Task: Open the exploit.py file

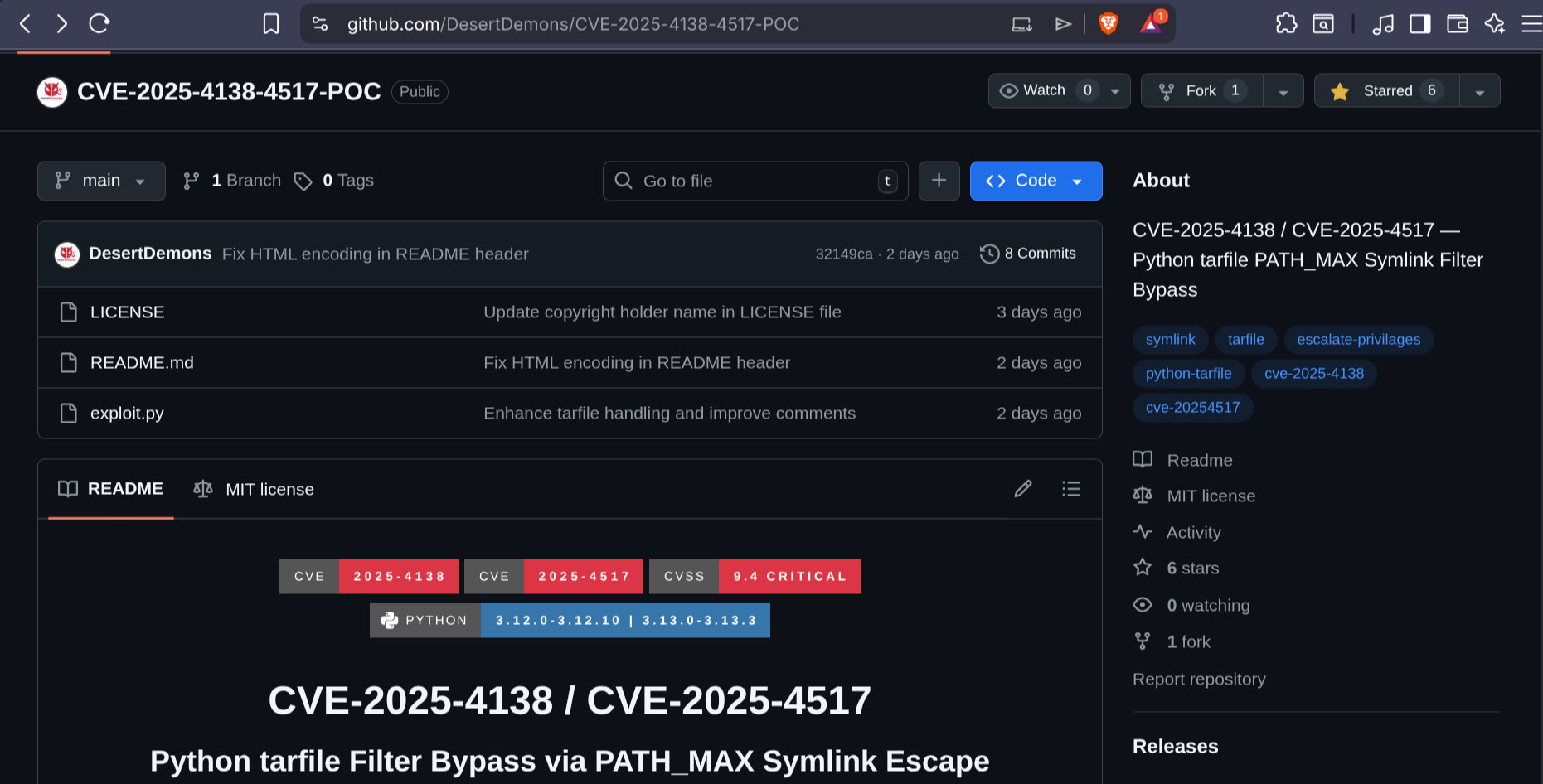Action: 127,413
